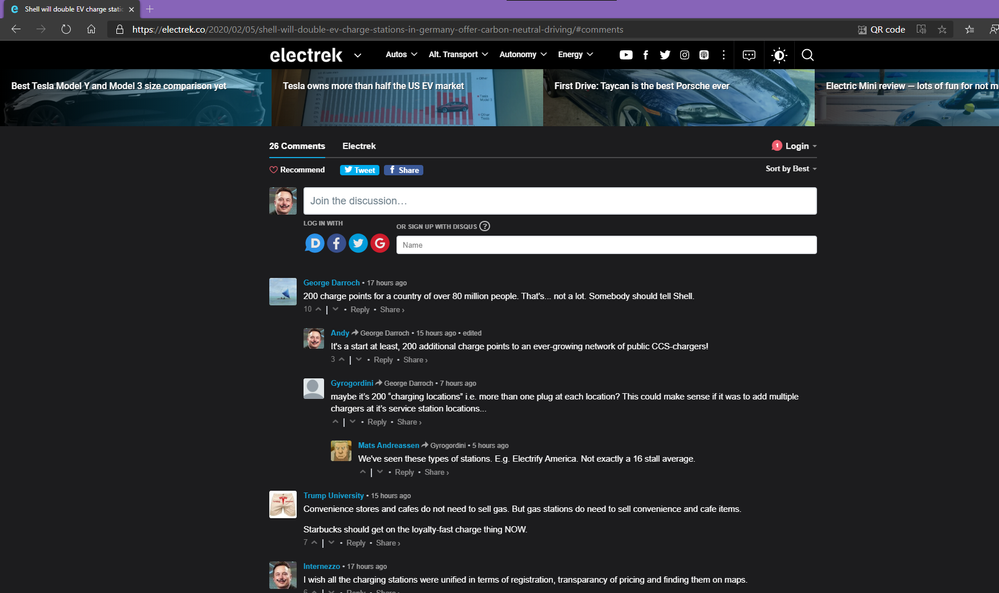
Task: Click the Join the discussion text box
Action: point(559,201)
